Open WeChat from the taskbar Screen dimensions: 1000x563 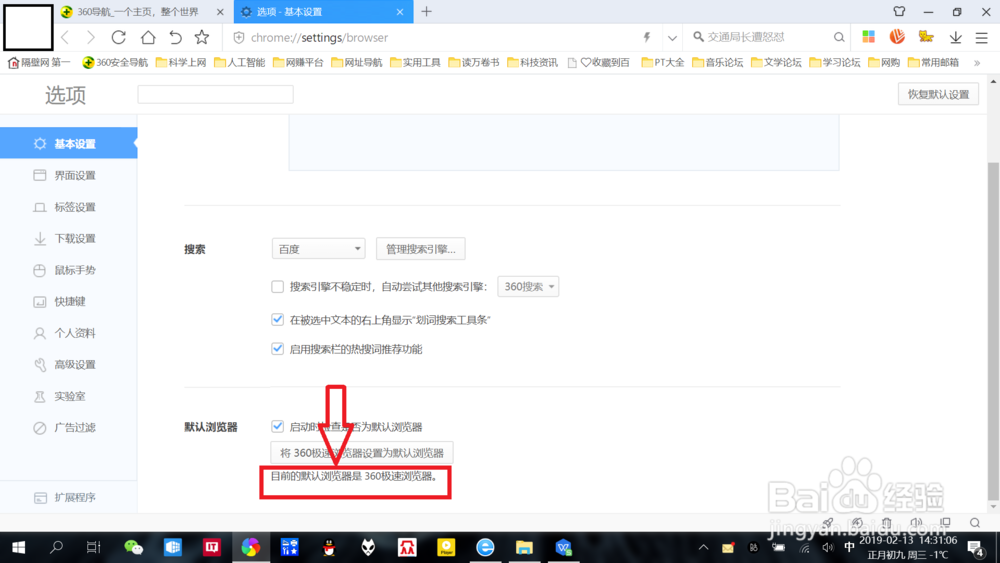tap(133, 547)
